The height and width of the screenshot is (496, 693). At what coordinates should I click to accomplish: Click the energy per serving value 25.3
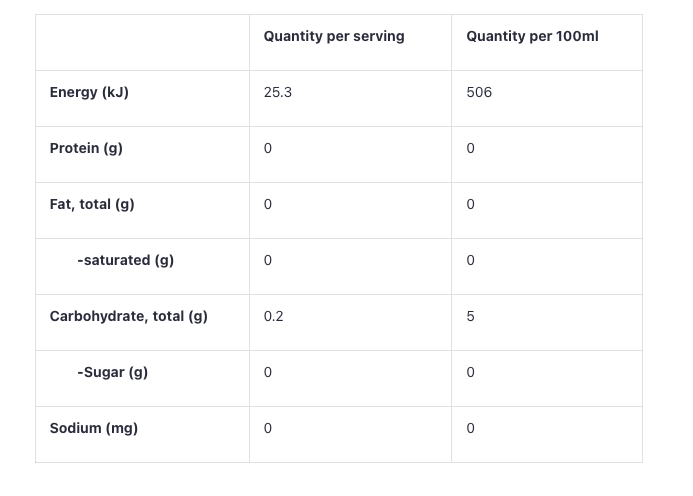coord(278,92)
